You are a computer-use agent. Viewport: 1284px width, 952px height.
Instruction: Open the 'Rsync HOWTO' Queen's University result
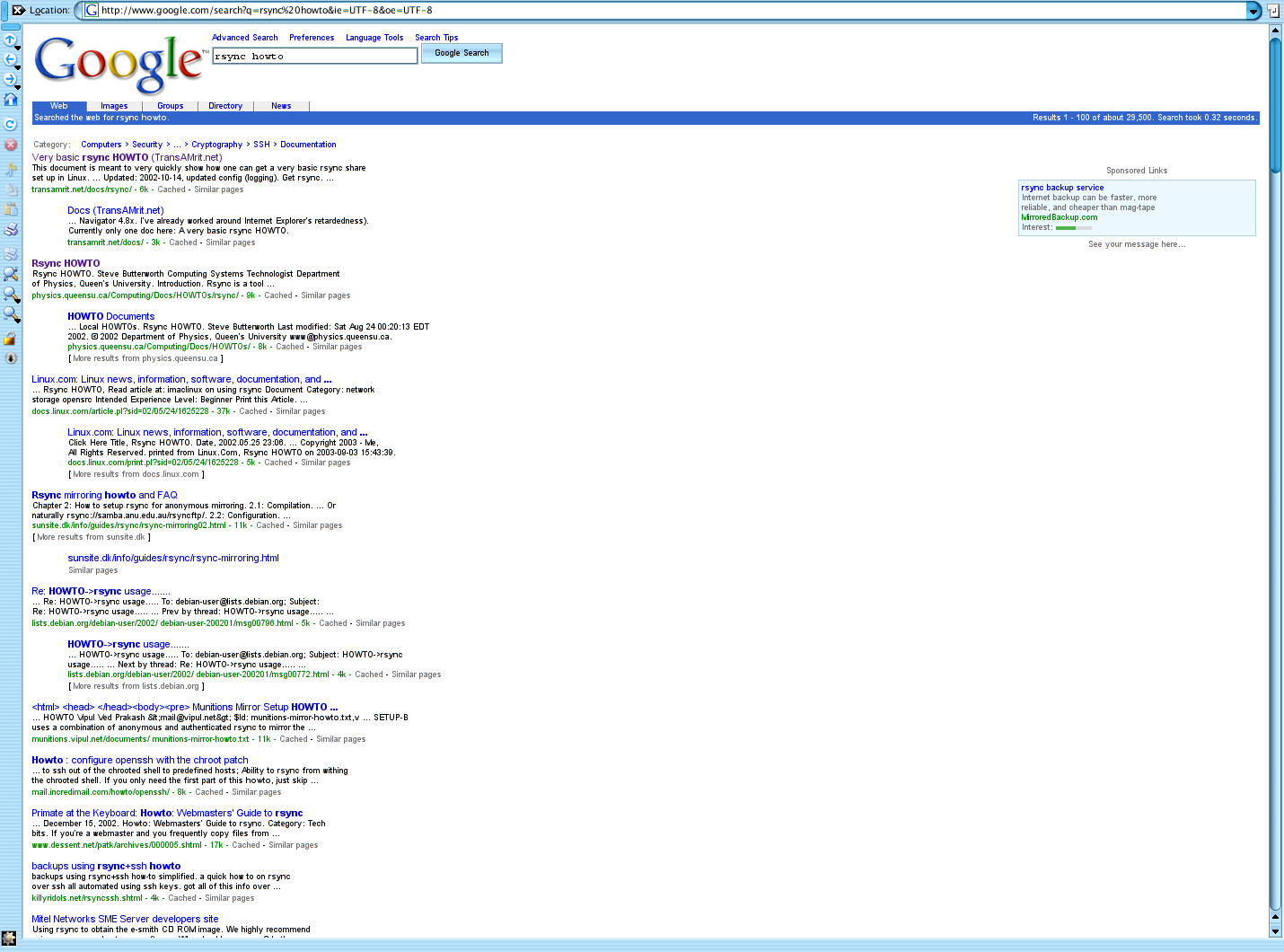click(66, 263)
